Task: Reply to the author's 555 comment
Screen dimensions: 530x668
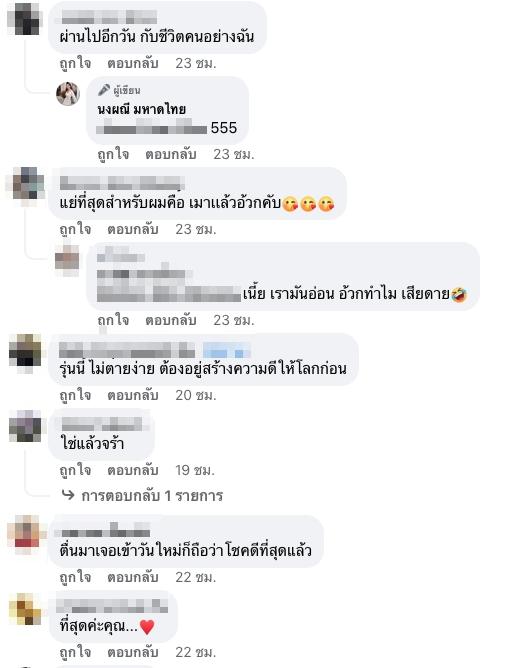Action: pyautogui.click(x=170, y=154)
